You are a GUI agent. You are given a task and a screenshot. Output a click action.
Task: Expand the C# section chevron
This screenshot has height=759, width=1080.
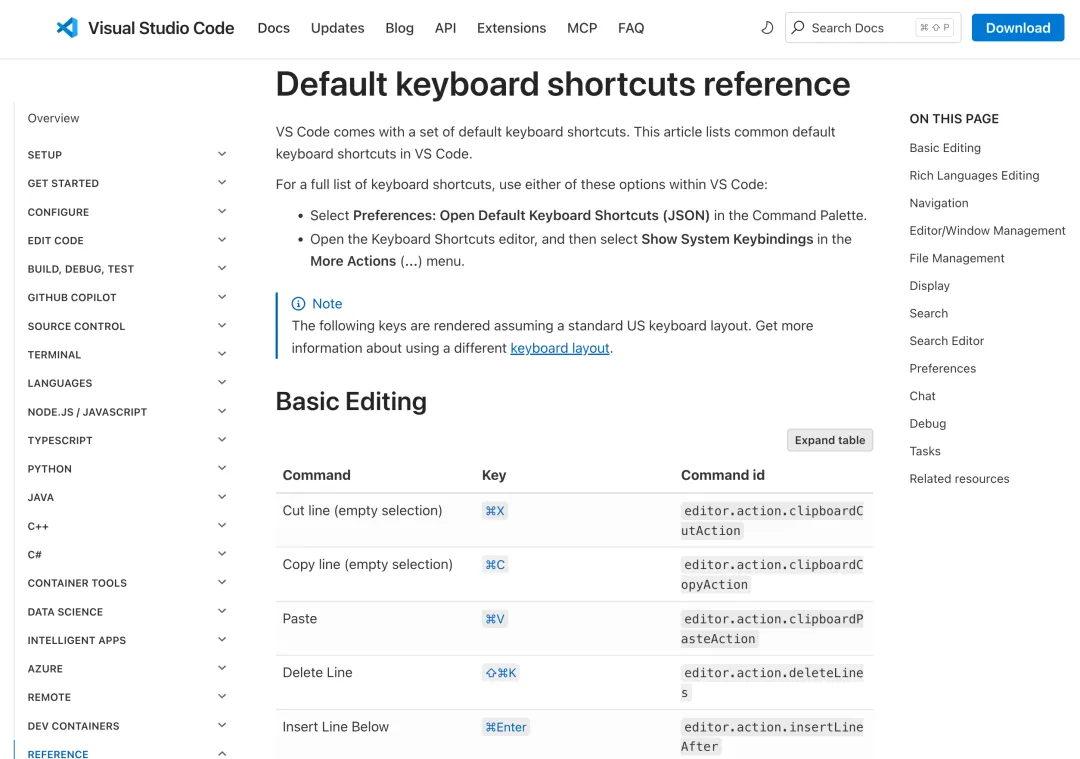tap(222, 554)
